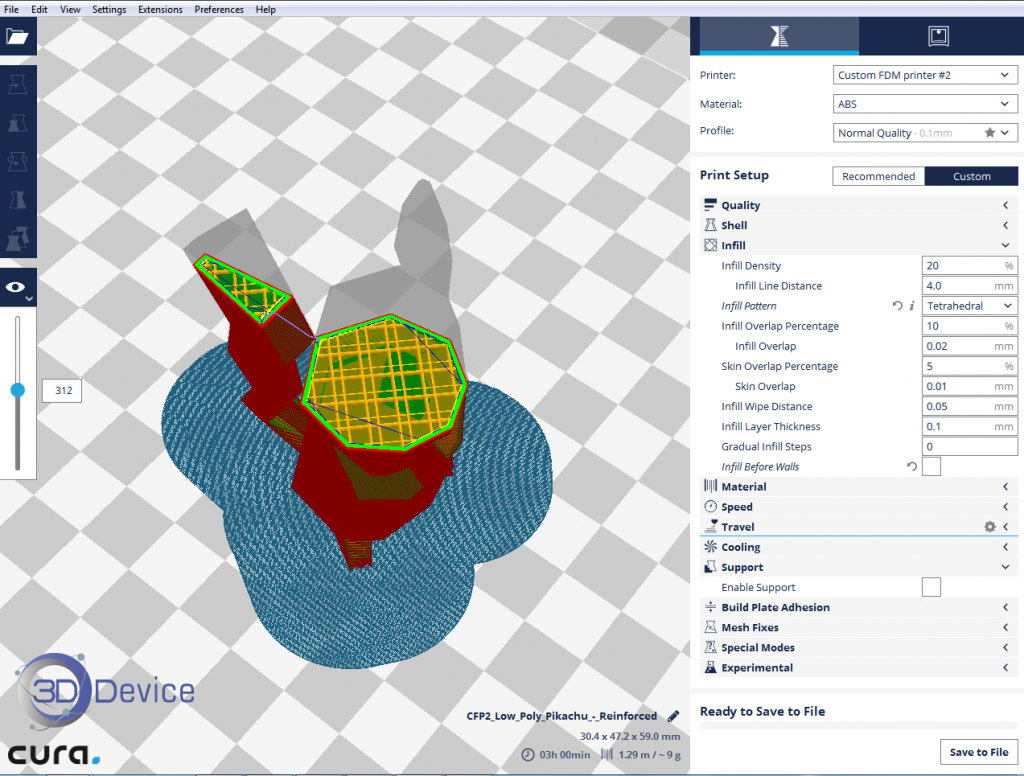Screen dimensions: 1024x776
Task: Rename job with the pencil icon
Action: 673,716
